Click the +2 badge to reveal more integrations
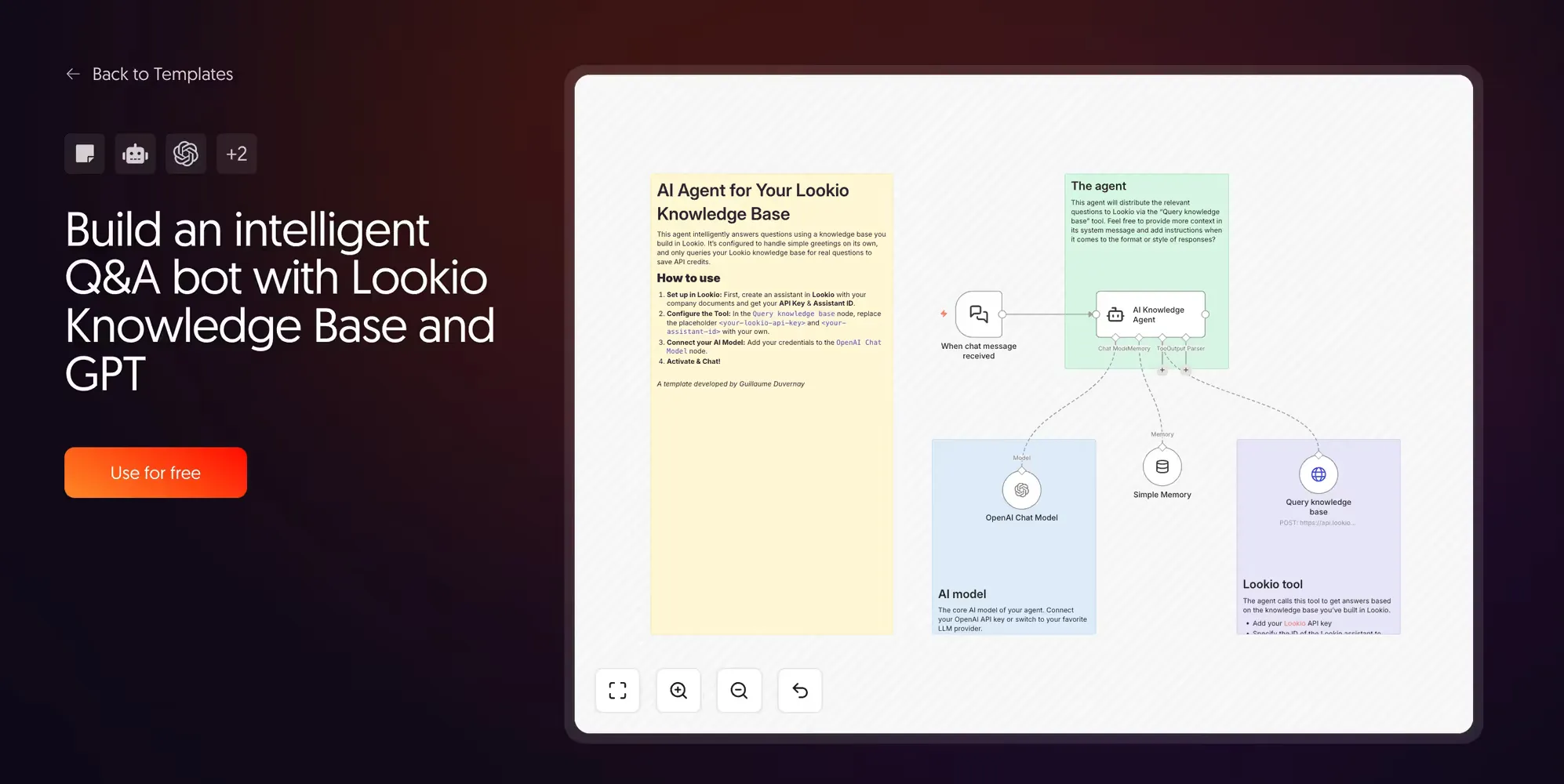 click(237, 154)
